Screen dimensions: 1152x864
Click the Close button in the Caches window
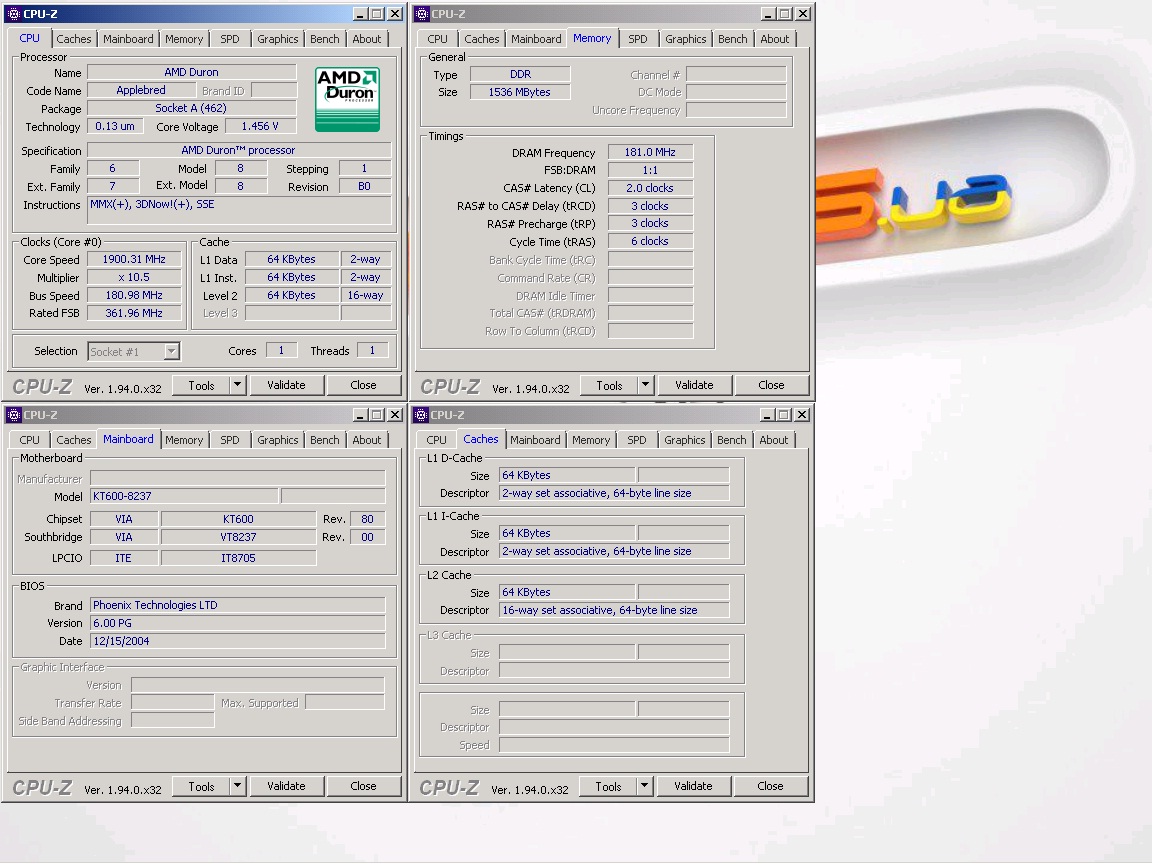point(770,786)
